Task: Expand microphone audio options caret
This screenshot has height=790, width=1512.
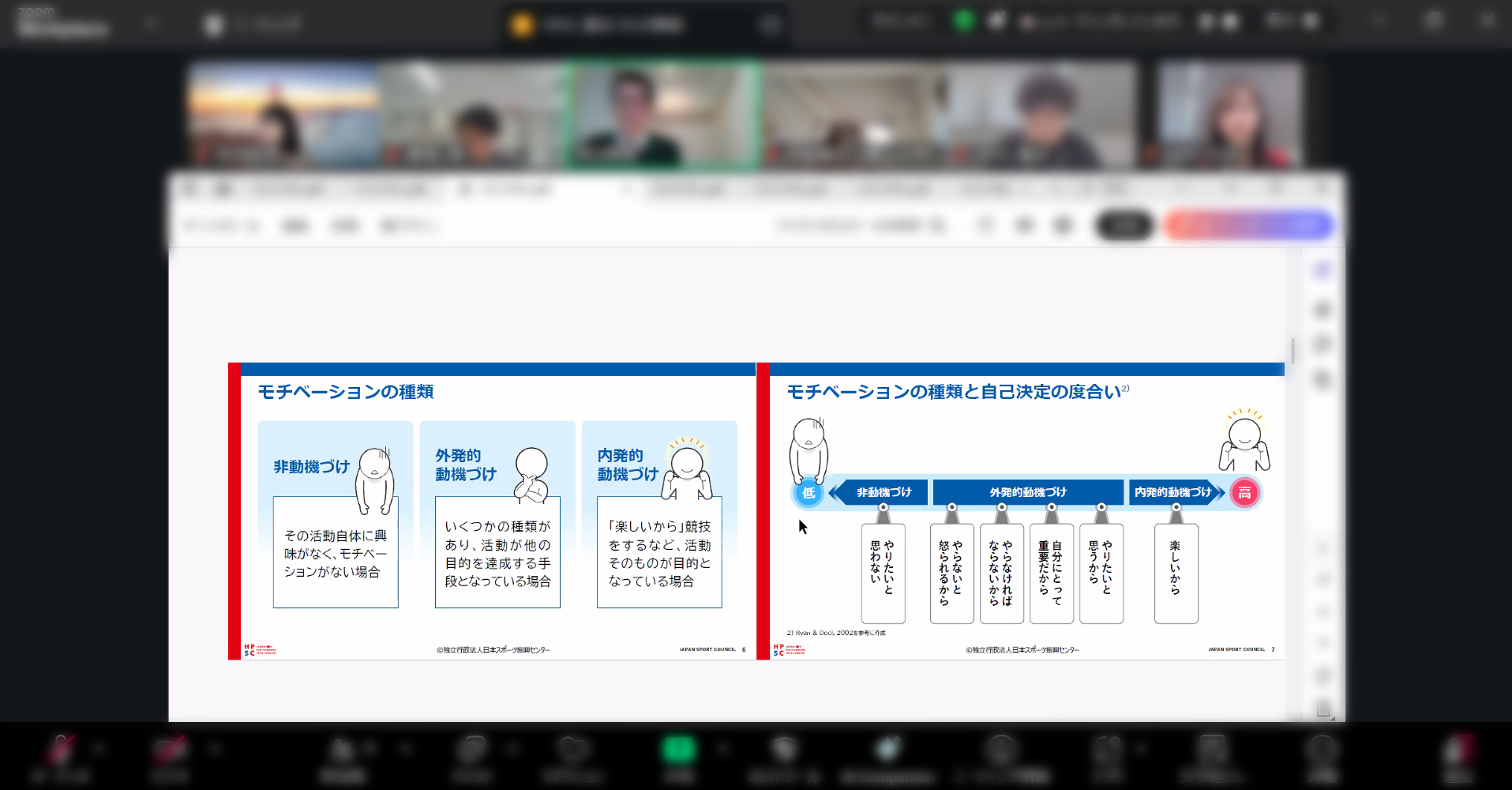Action: [97, 749]
